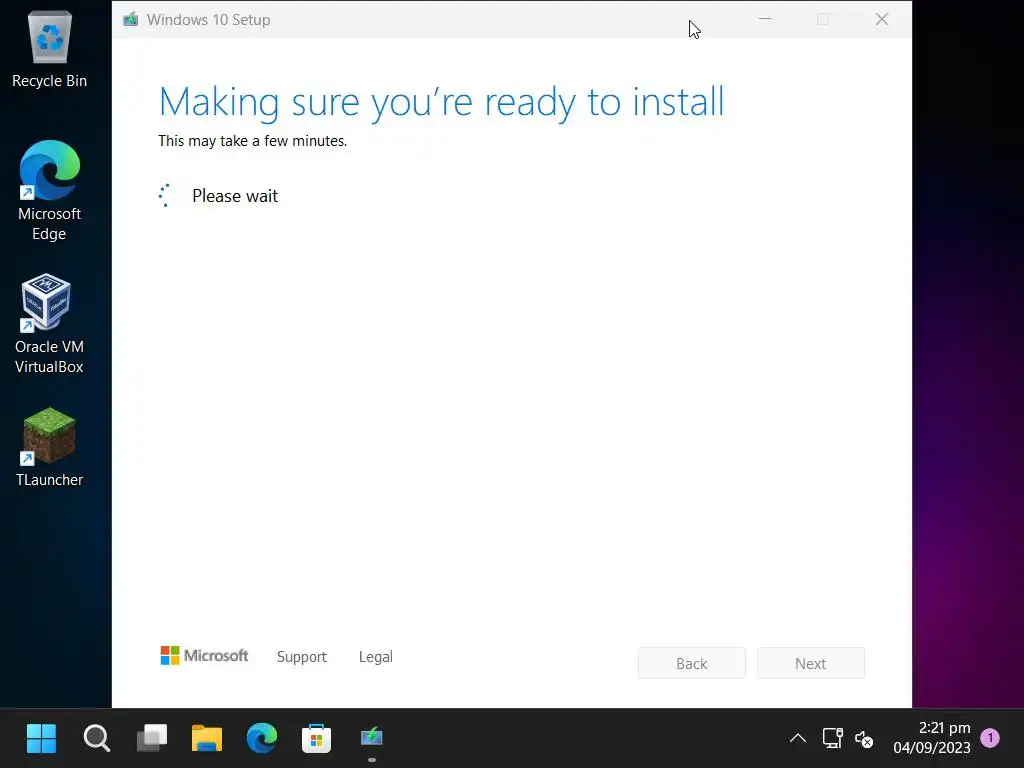
Task: Click the Back button
Action: [692, 664]
